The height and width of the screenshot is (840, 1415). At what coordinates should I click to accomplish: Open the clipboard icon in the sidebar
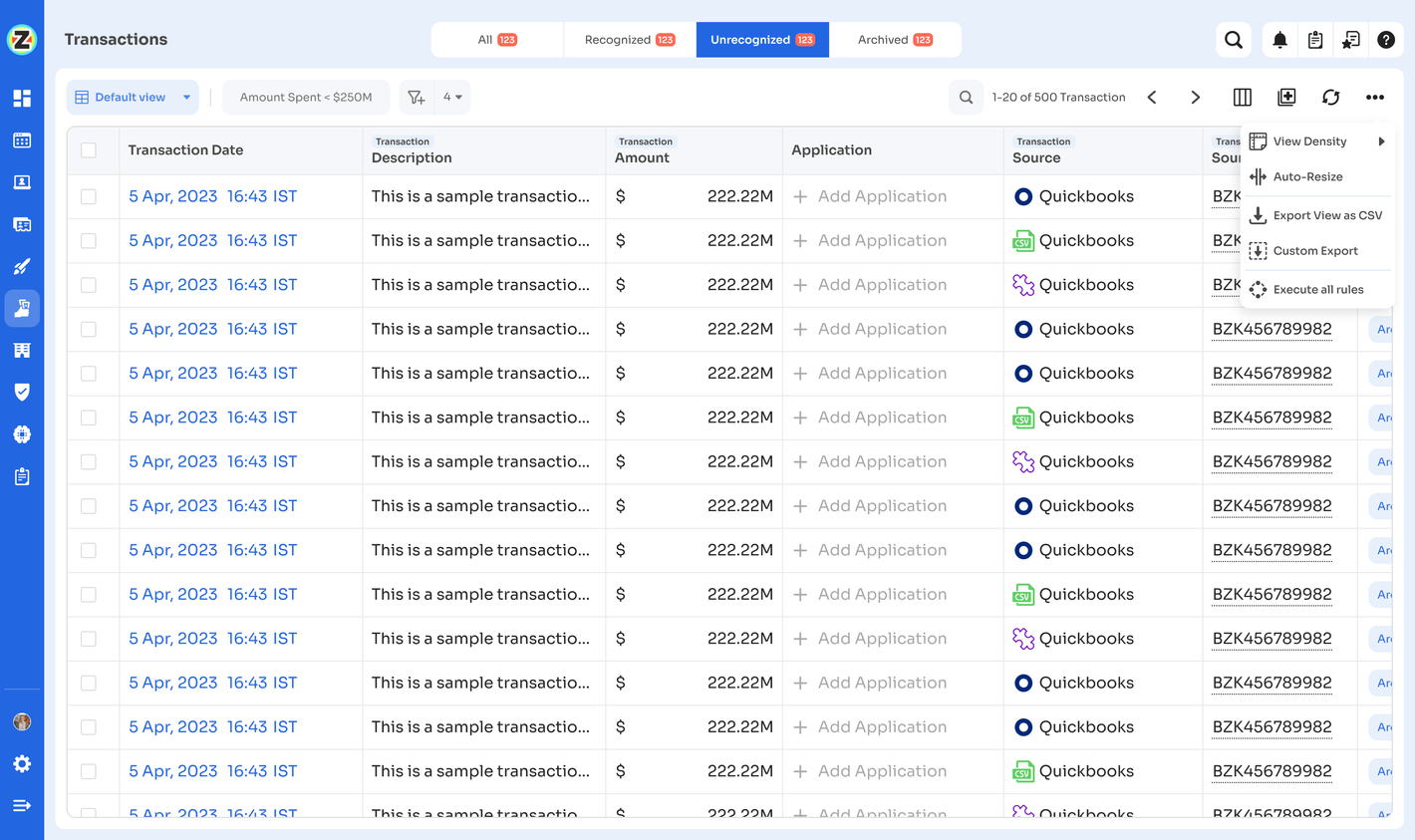pos(22,476)
